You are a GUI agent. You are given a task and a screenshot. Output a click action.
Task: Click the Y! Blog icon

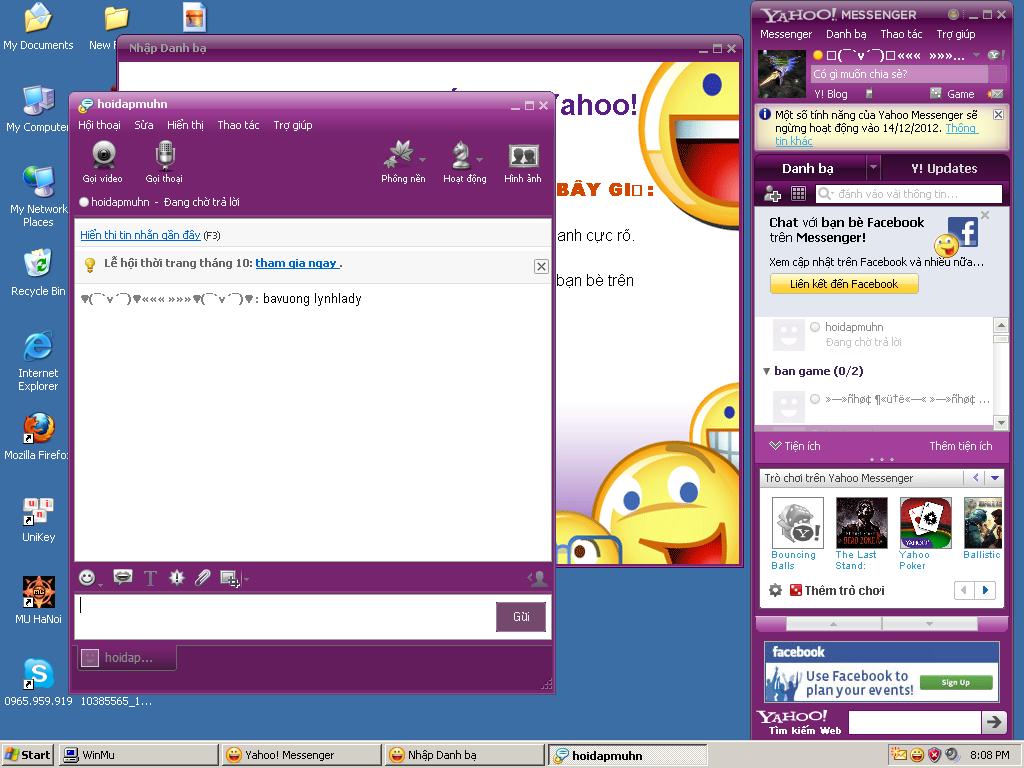tap(831, 94)
